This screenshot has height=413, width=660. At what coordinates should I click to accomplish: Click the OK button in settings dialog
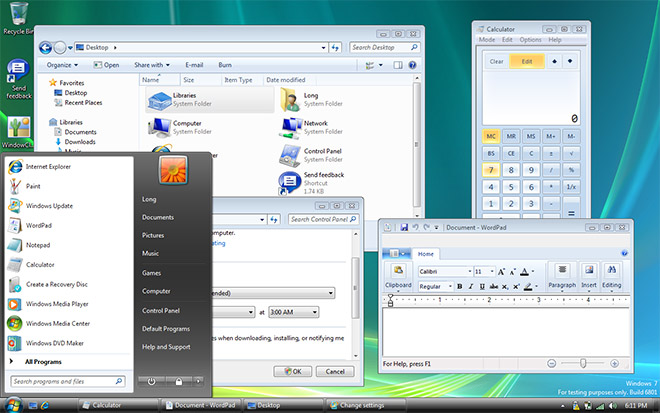click(x=293, y=371)
